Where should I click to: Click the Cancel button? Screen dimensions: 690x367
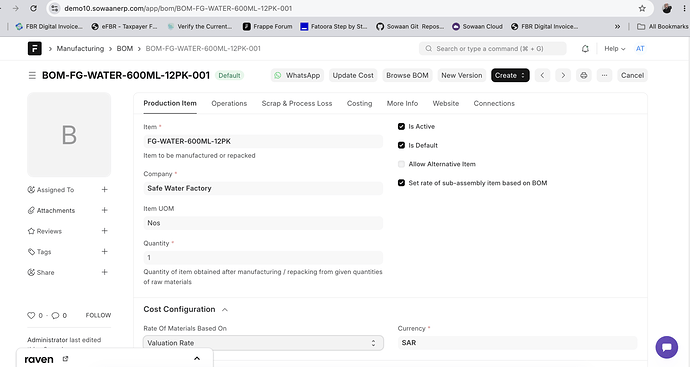[632, 75]
